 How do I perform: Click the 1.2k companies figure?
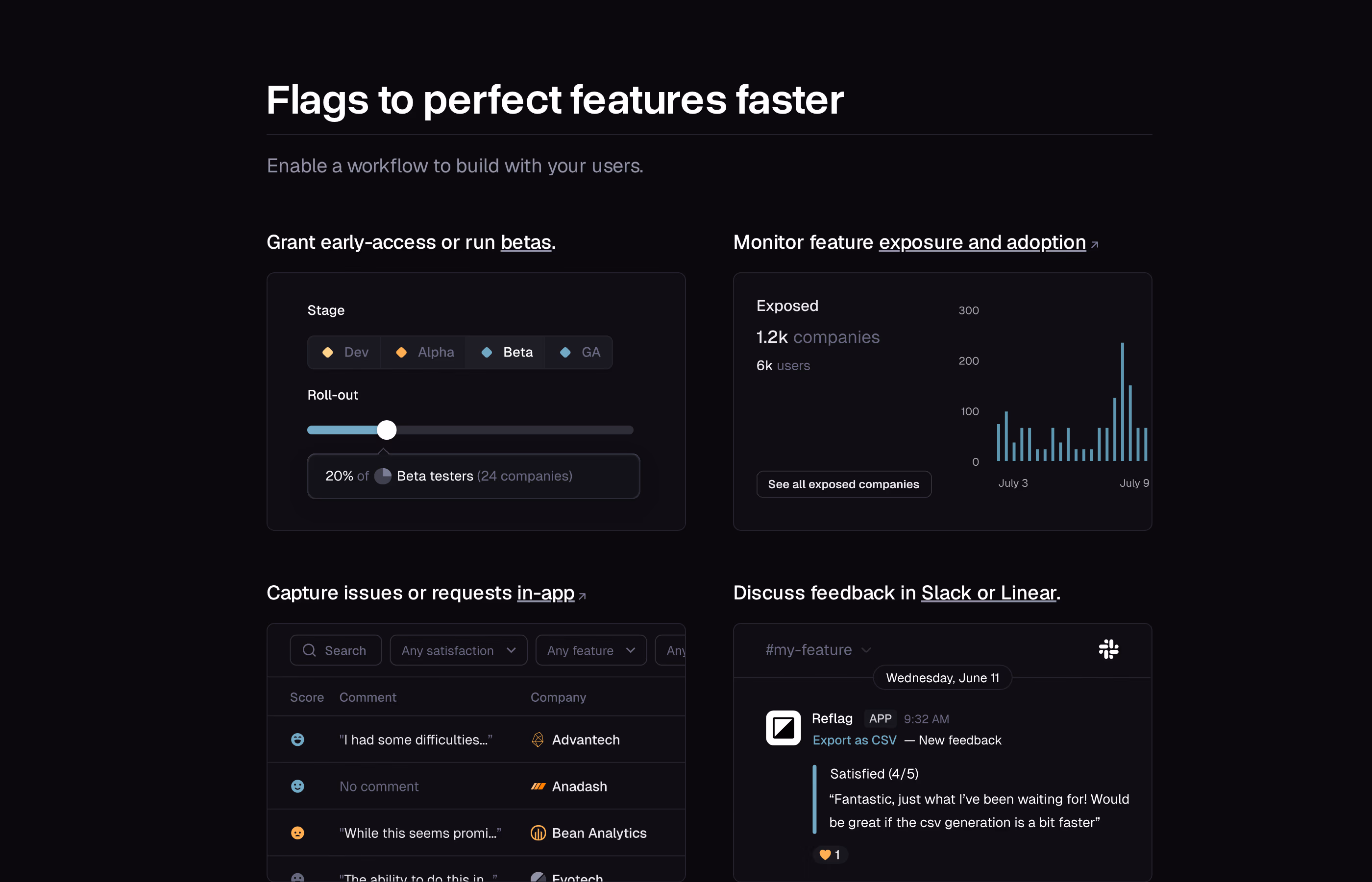(817, 337)
